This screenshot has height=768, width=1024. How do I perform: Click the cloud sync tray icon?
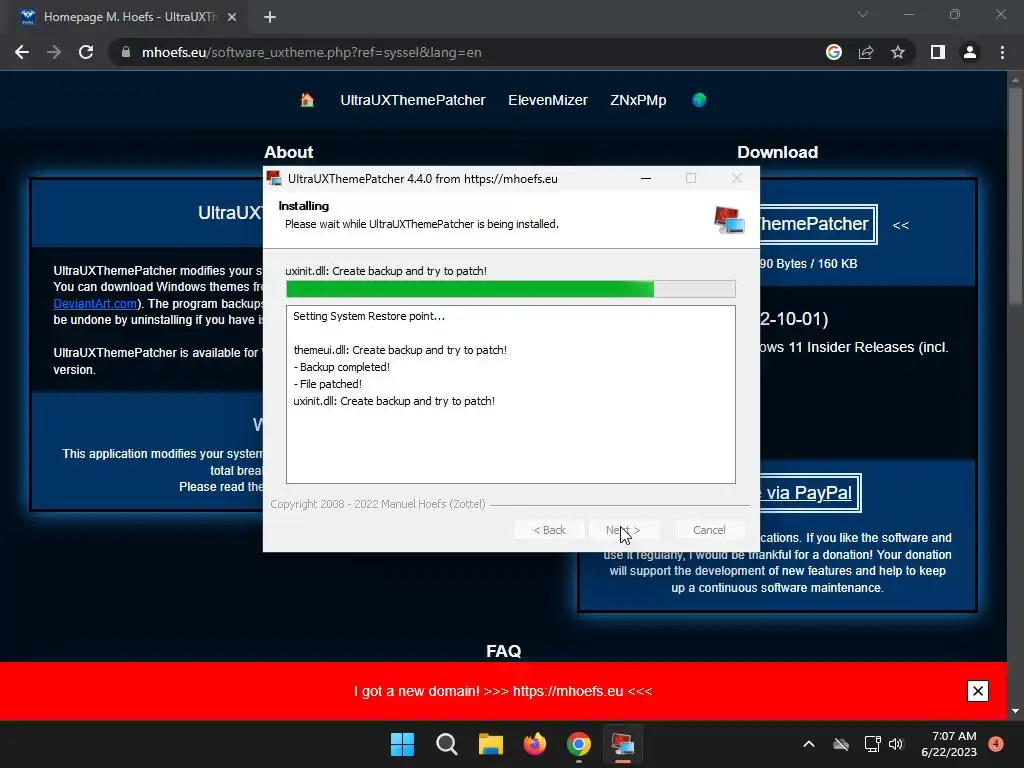click(x=841, y=744)
